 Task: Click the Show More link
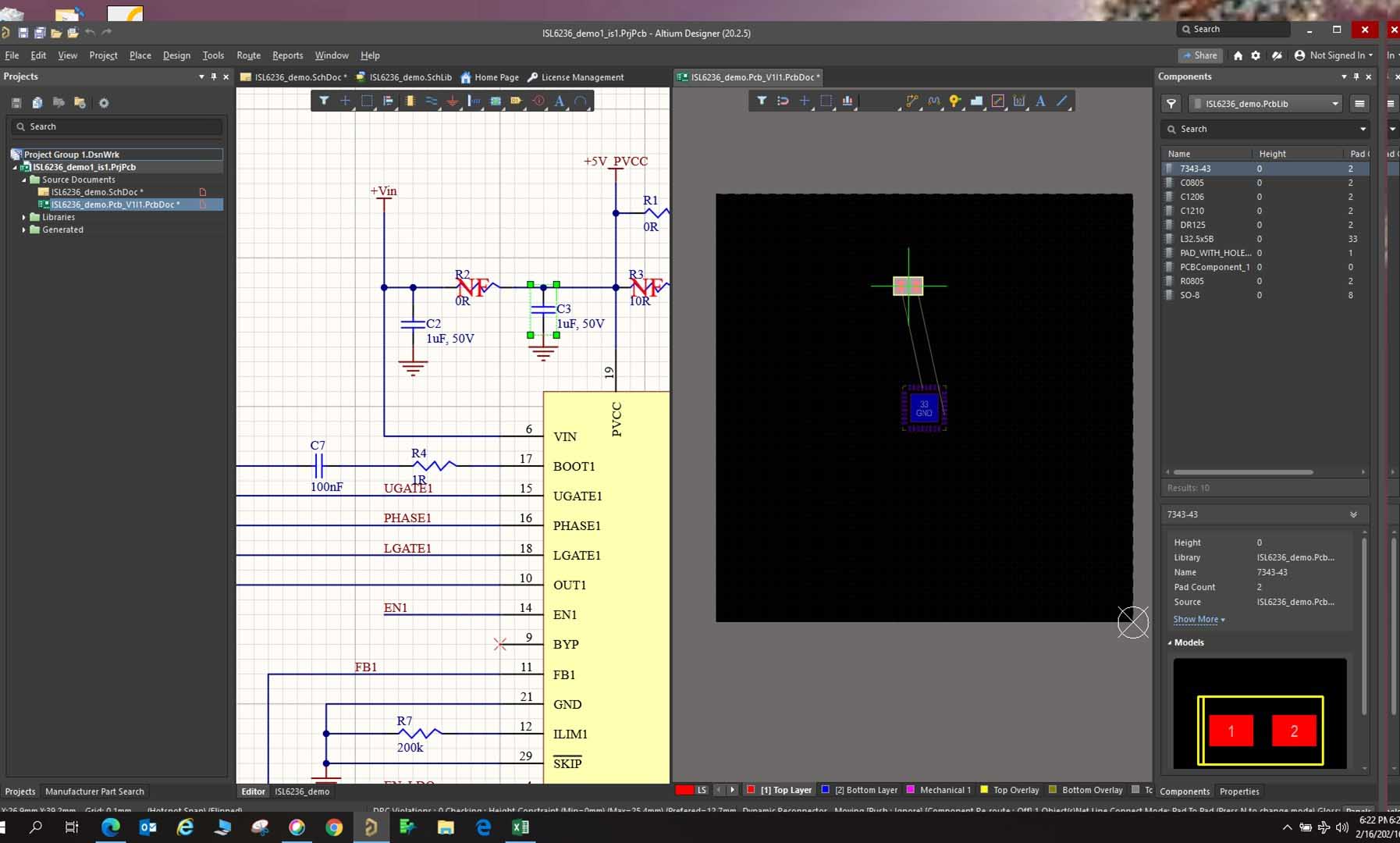pos(1198,619)
